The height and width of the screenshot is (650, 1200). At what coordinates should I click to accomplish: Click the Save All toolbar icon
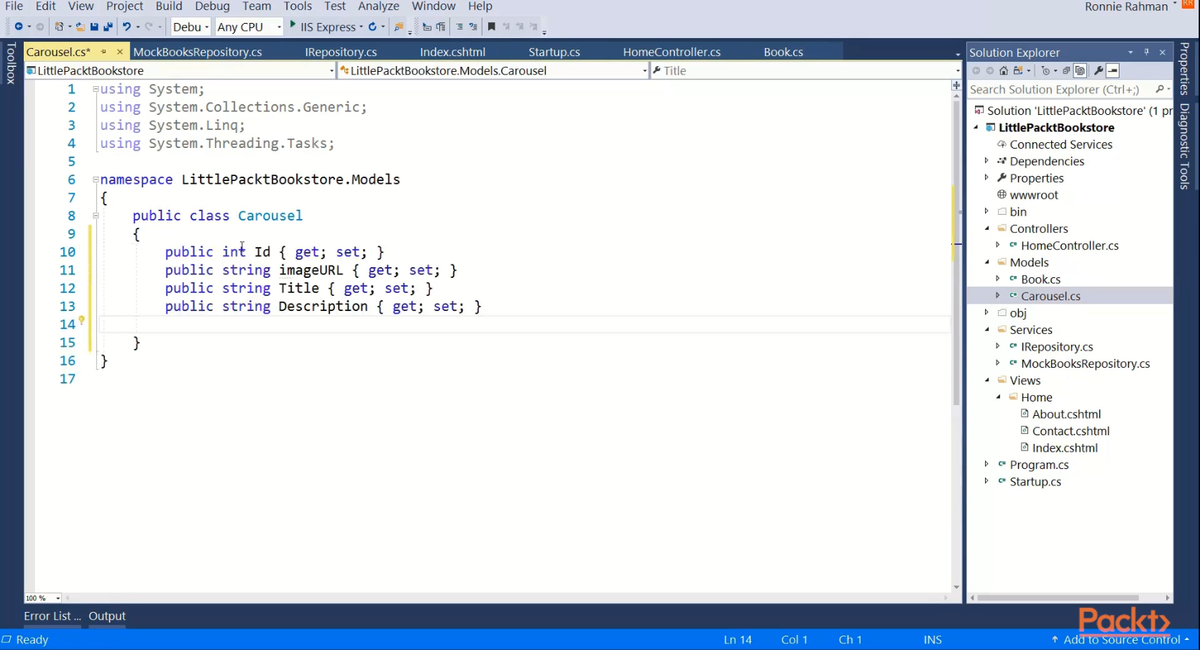click(107, 26)
